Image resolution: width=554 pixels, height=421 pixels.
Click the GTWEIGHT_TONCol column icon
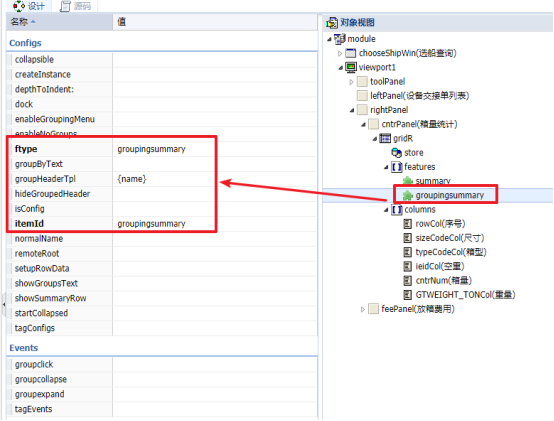[x=407, y=295]
